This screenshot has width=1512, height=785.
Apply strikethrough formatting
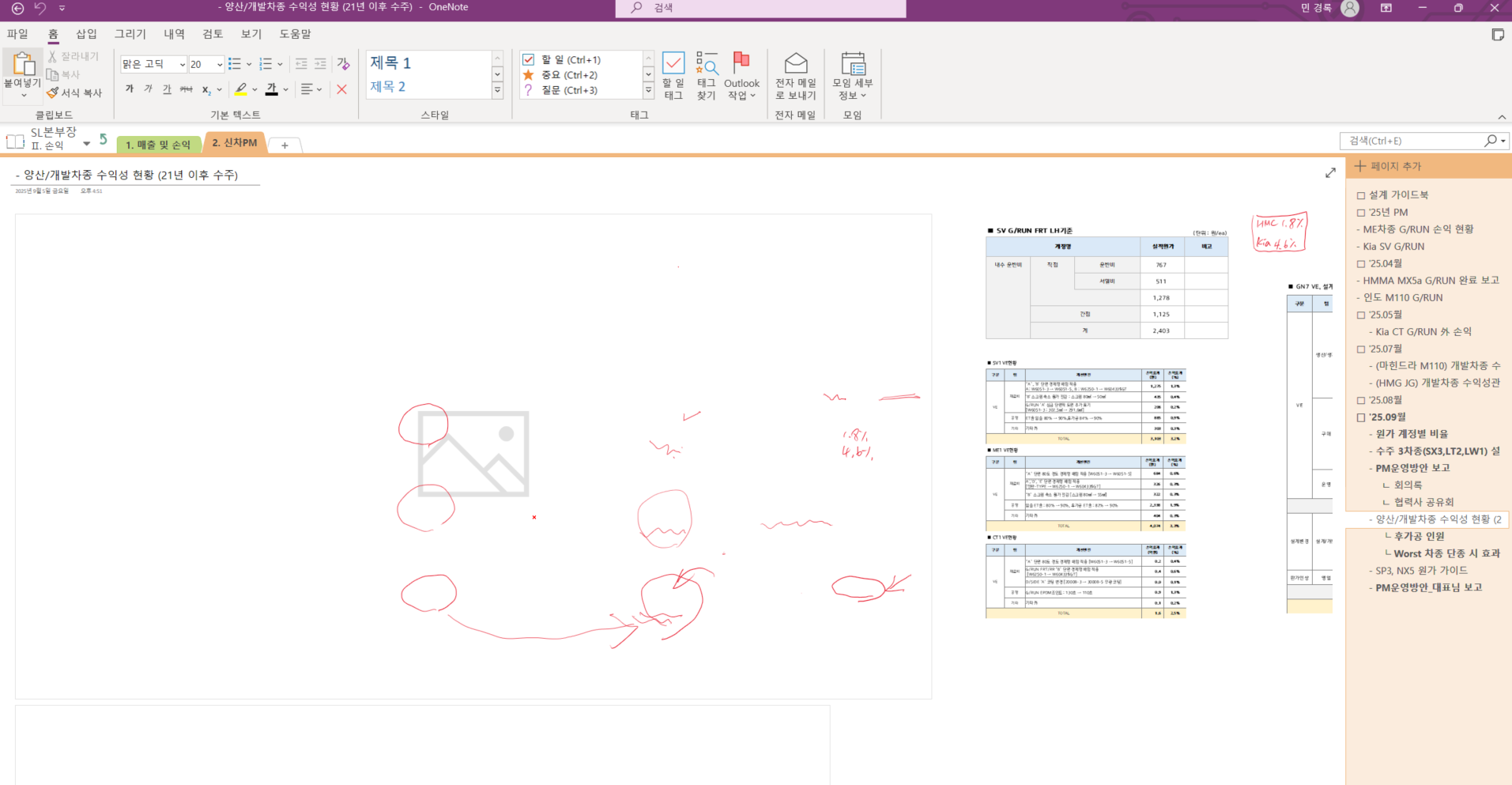click(186, 89)
